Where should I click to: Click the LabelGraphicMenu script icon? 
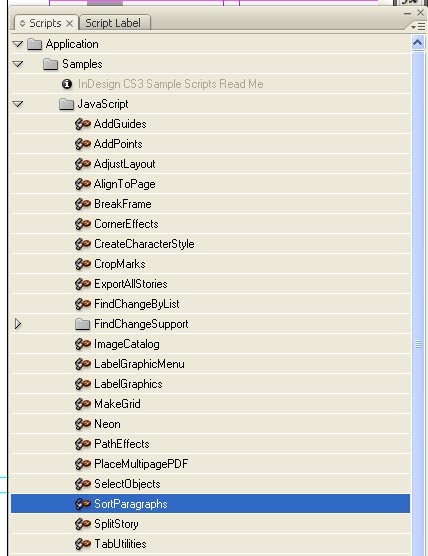83,364
